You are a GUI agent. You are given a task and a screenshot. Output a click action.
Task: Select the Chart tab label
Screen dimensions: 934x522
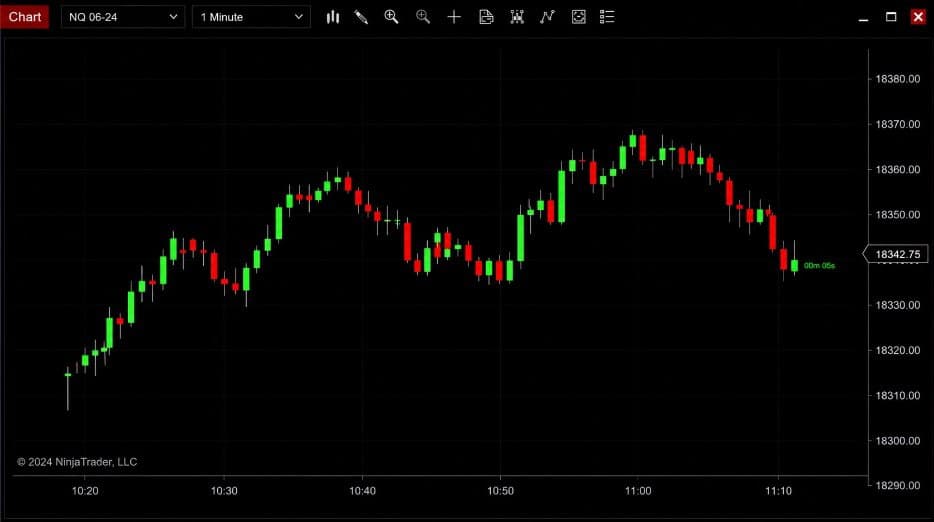pos(24,17)
